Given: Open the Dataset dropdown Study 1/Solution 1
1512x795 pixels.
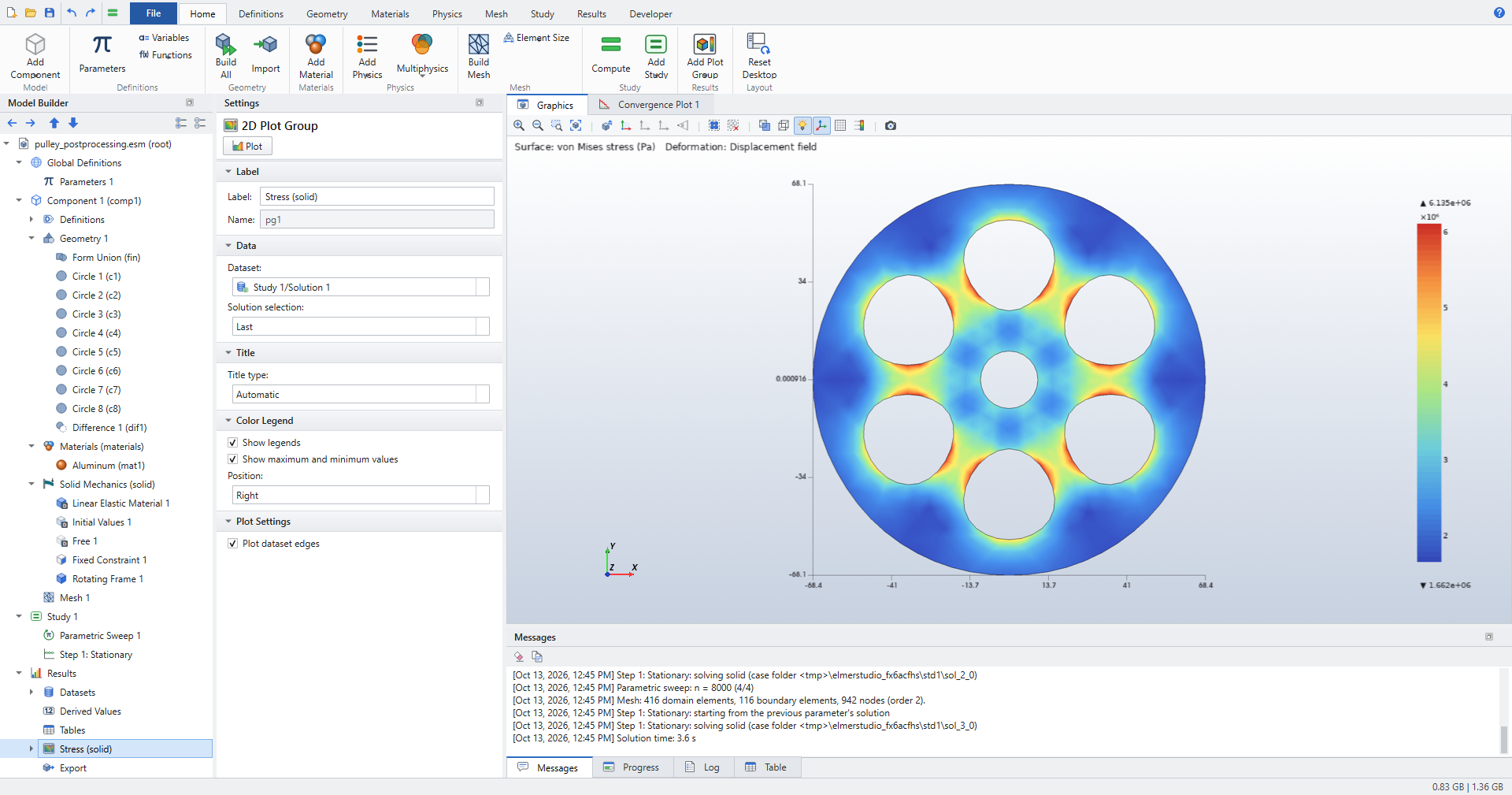Looking at the screenshot, I should click(361, 288).
